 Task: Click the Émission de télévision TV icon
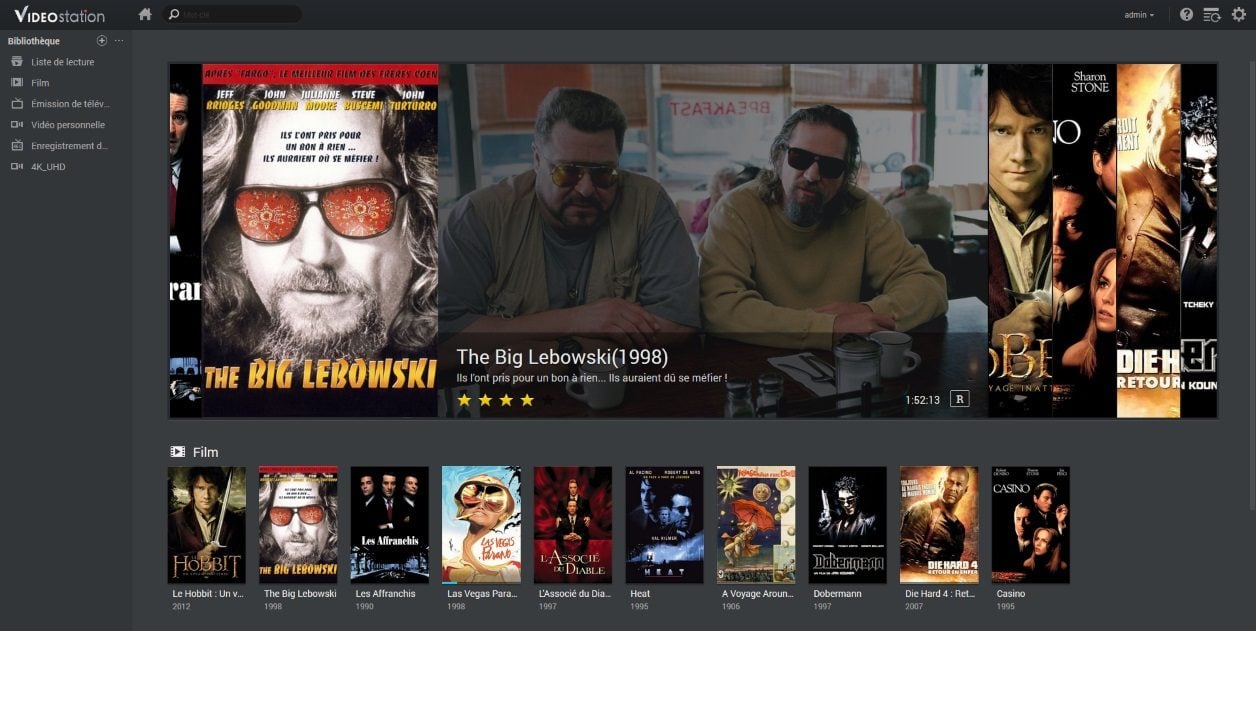(17, 104)
